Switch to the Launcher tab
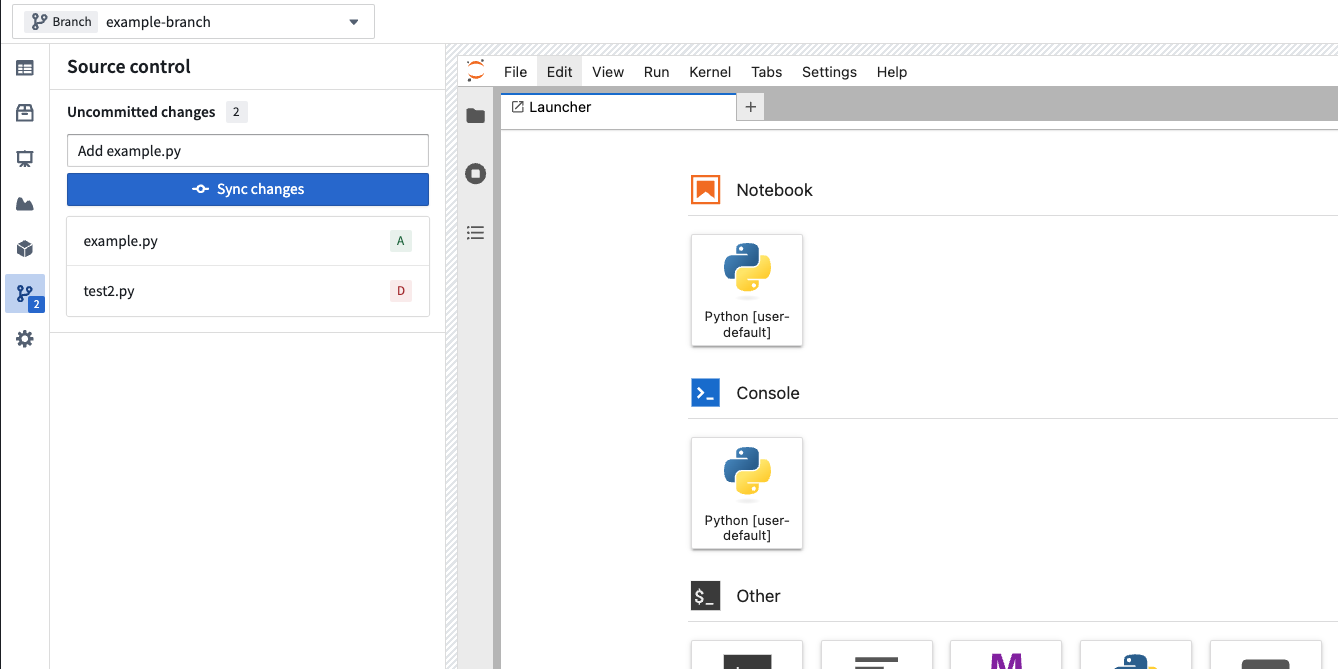This screenshot has height=669, width=1338. click(618, 108)
